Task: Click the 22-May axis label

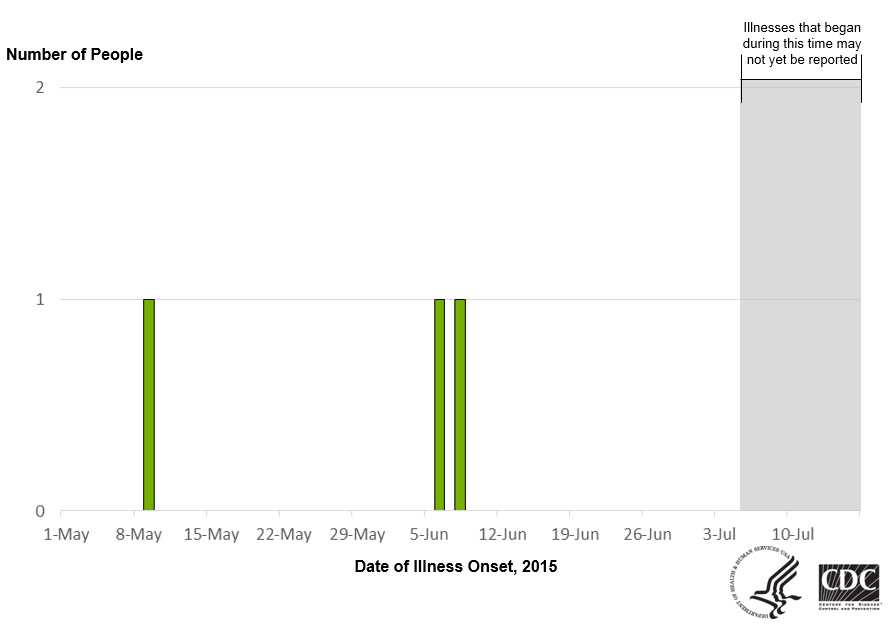Action: coord(283,534)
